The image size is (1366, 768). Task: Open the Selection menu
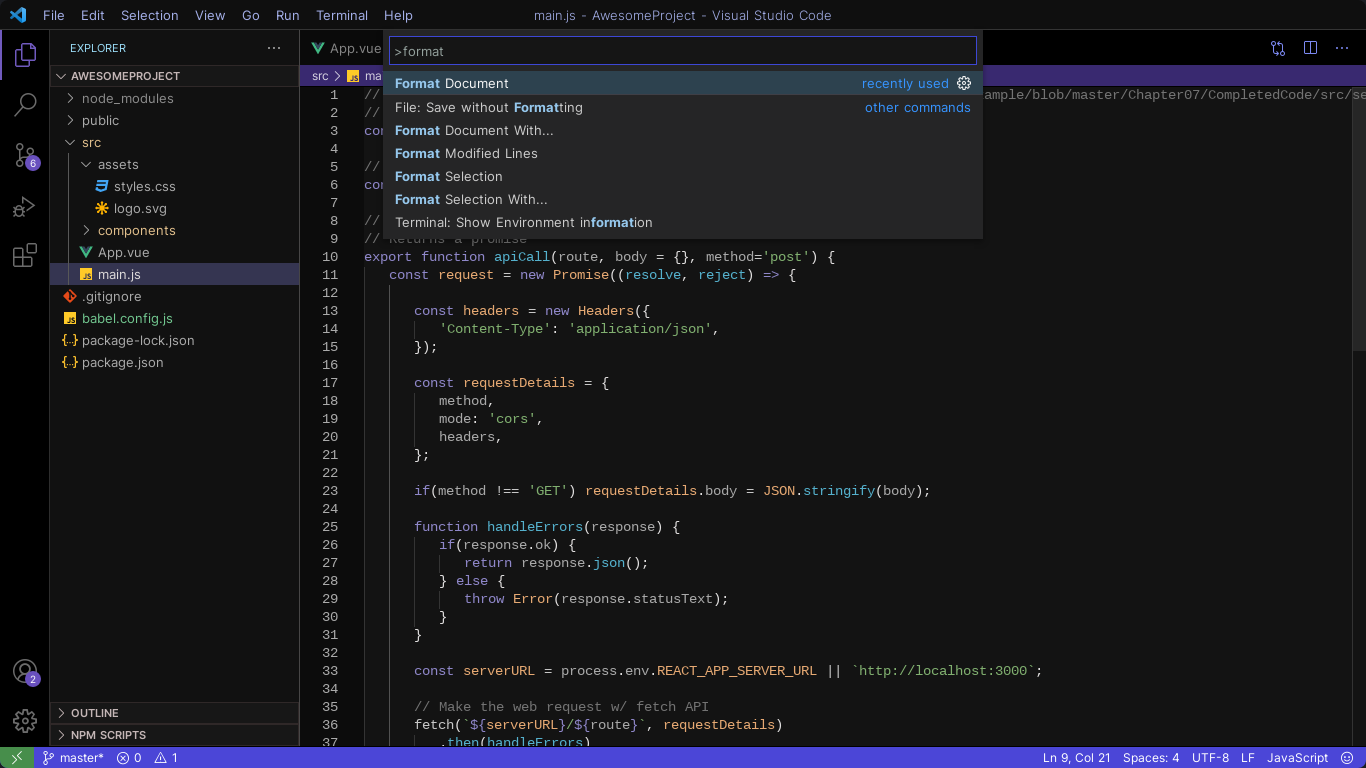(150, 15)
